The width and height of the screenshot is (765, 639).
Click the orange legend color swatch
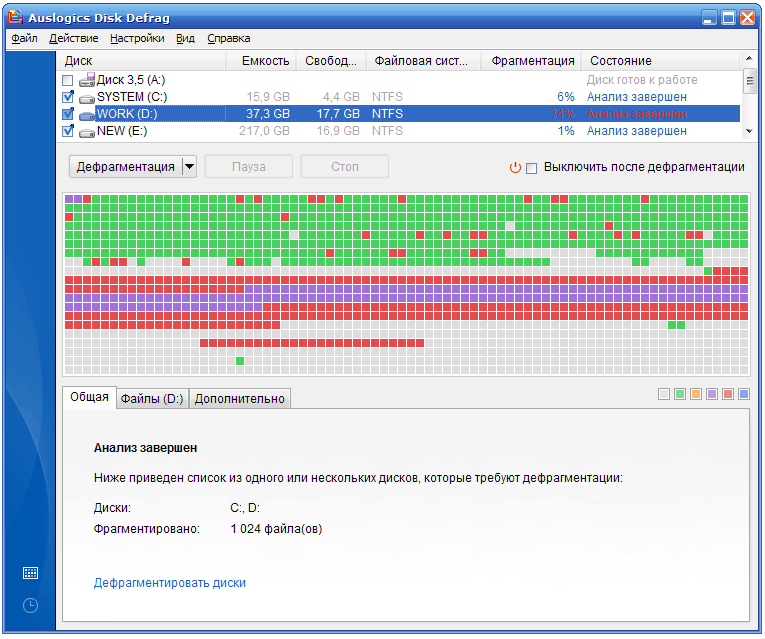(x=696, y=394)
